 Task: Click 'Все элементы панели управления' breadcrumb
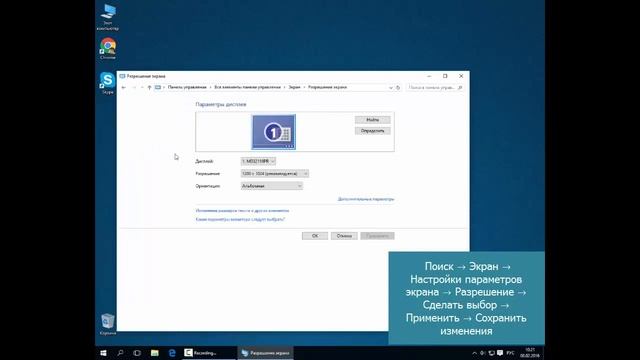point(247,87)
